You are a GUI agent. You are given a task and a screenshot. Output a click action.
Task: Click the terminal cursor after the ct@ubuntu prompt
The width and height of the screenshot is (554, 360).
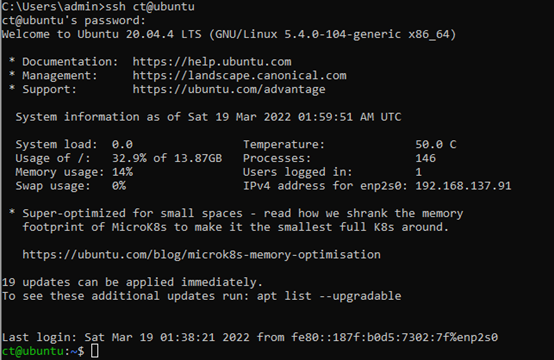point(95,351)
